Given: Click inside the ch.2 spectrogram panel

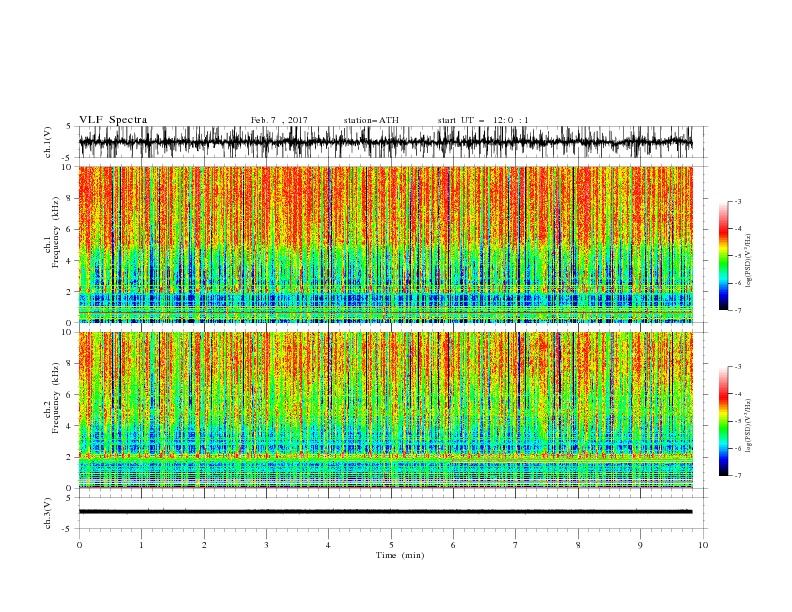Looking at the screenshot, I should click(385, 410).
